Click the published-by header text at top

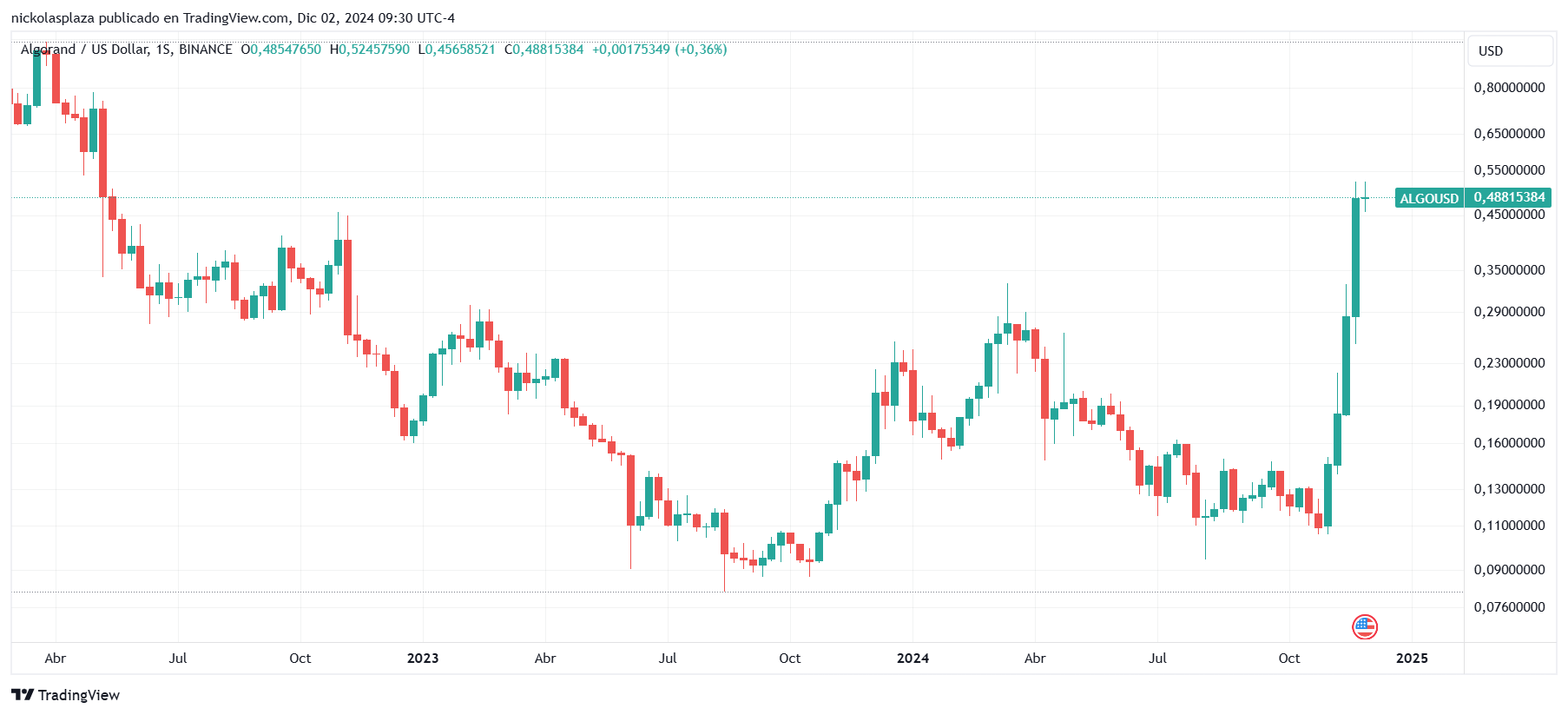(x=233, y=17)
